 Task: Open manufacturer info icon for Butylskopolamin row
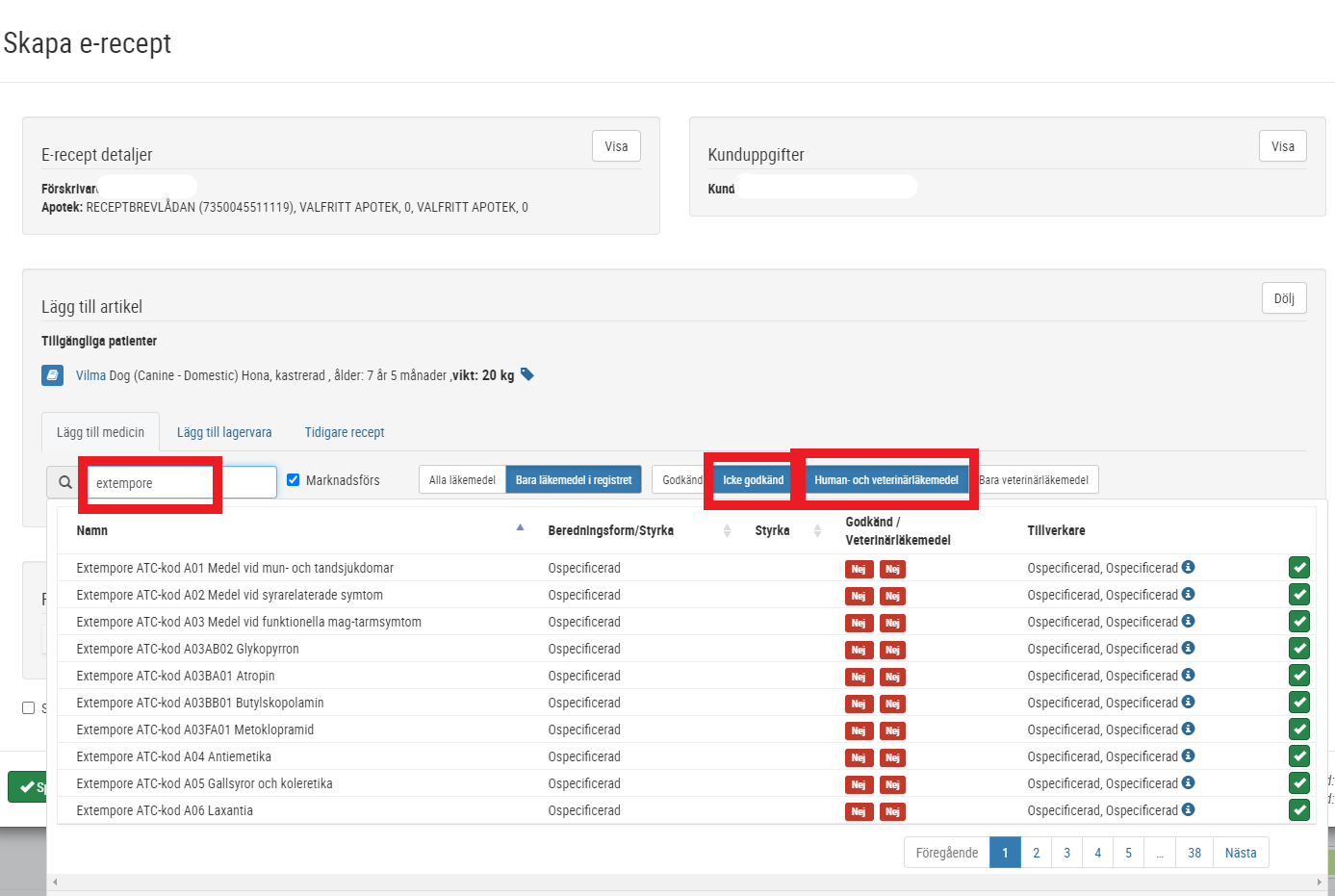(1189, 702)
